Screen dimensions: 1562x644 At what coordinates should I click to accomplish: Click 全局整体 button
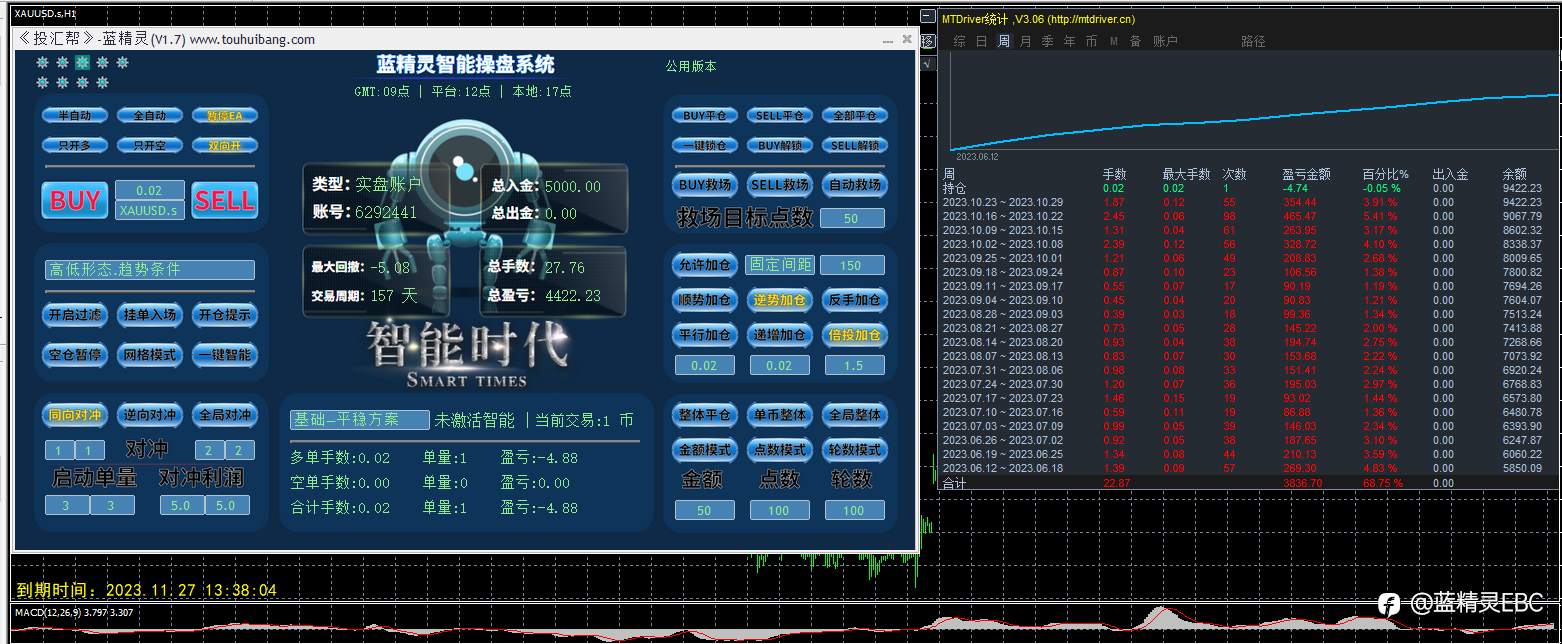click(855, 415)
